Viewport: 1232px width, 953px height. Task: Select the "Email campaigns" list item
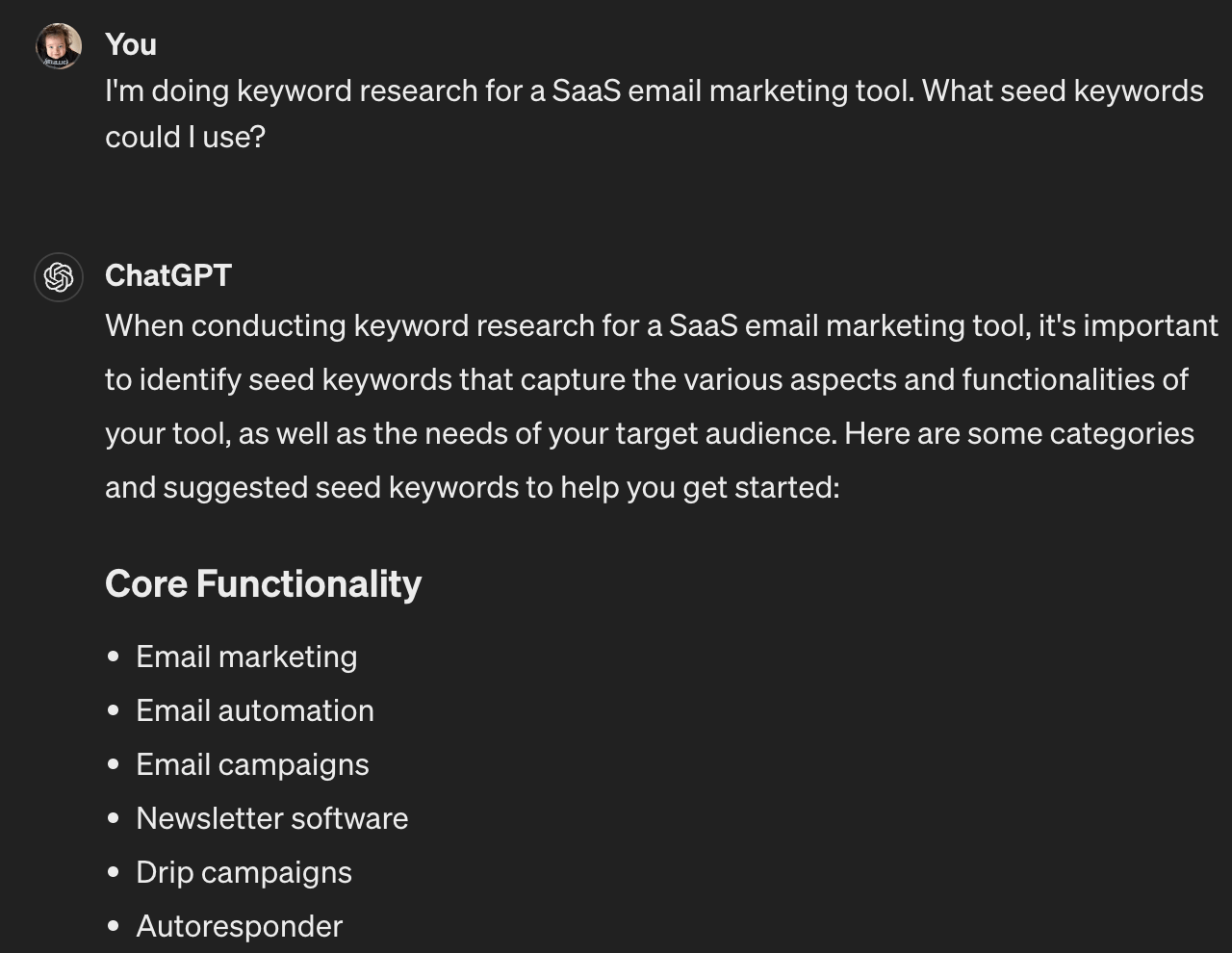(x=252, y=764)
